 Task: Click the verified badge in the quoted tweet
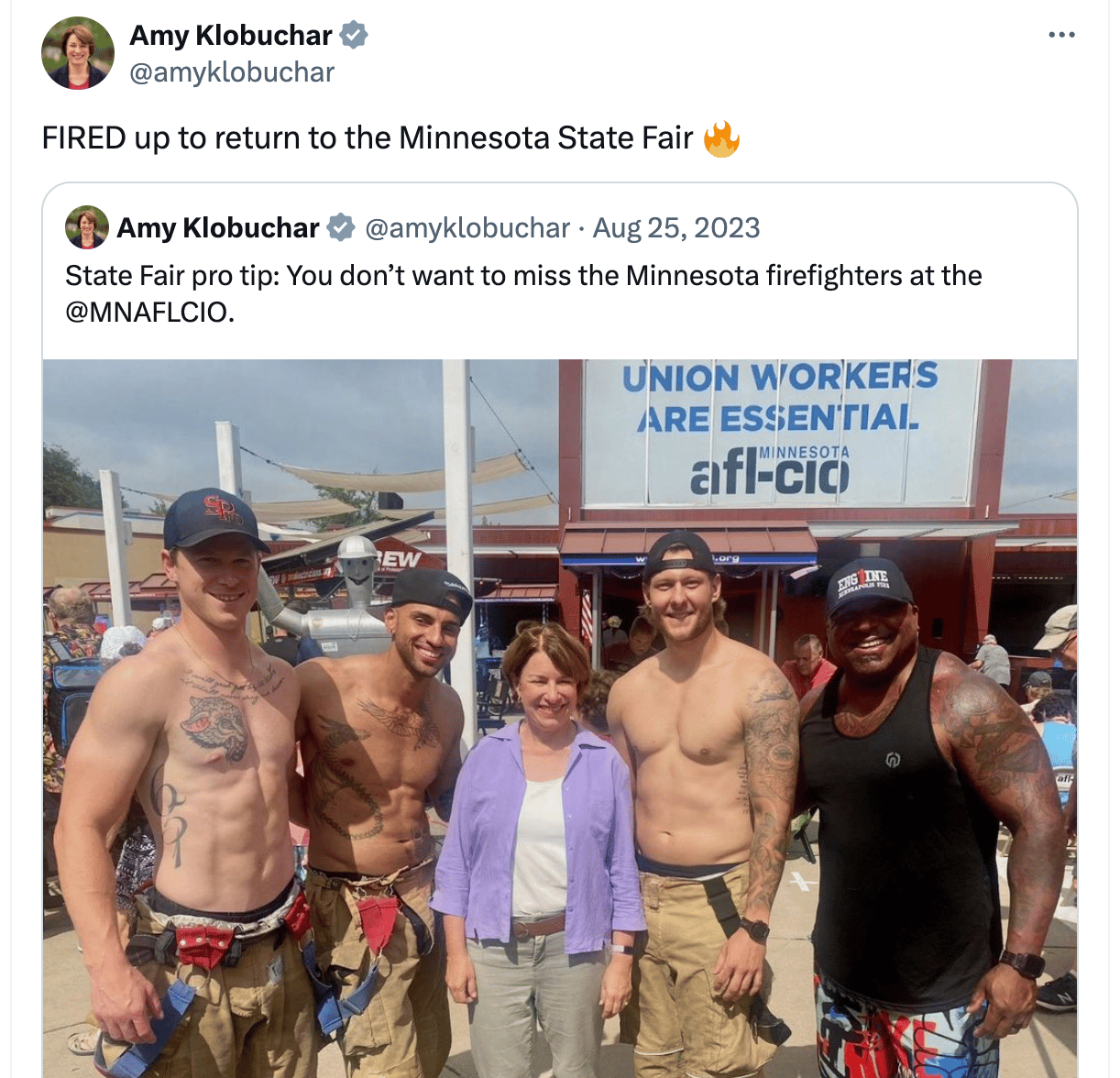click(341, 227)
